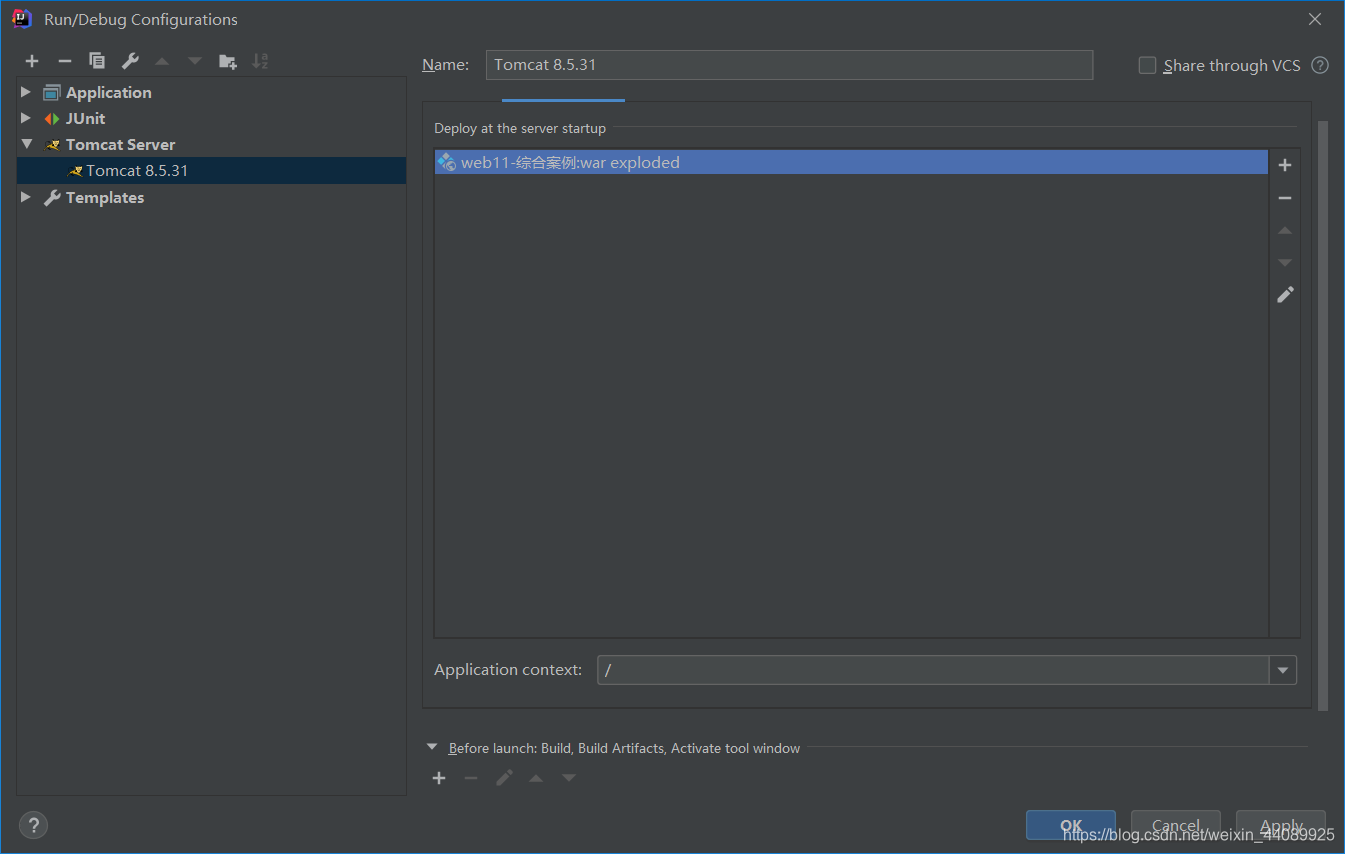Expand the Templates tree node
The image size is (1345, 854).
coord(26,197)
